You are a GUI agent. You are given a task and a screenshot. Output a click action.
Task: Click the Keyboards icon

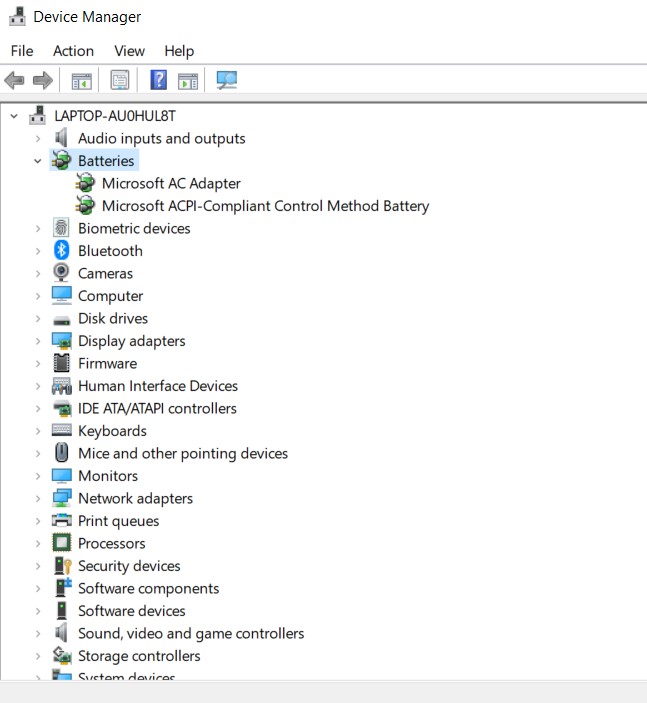coord(61,430)
